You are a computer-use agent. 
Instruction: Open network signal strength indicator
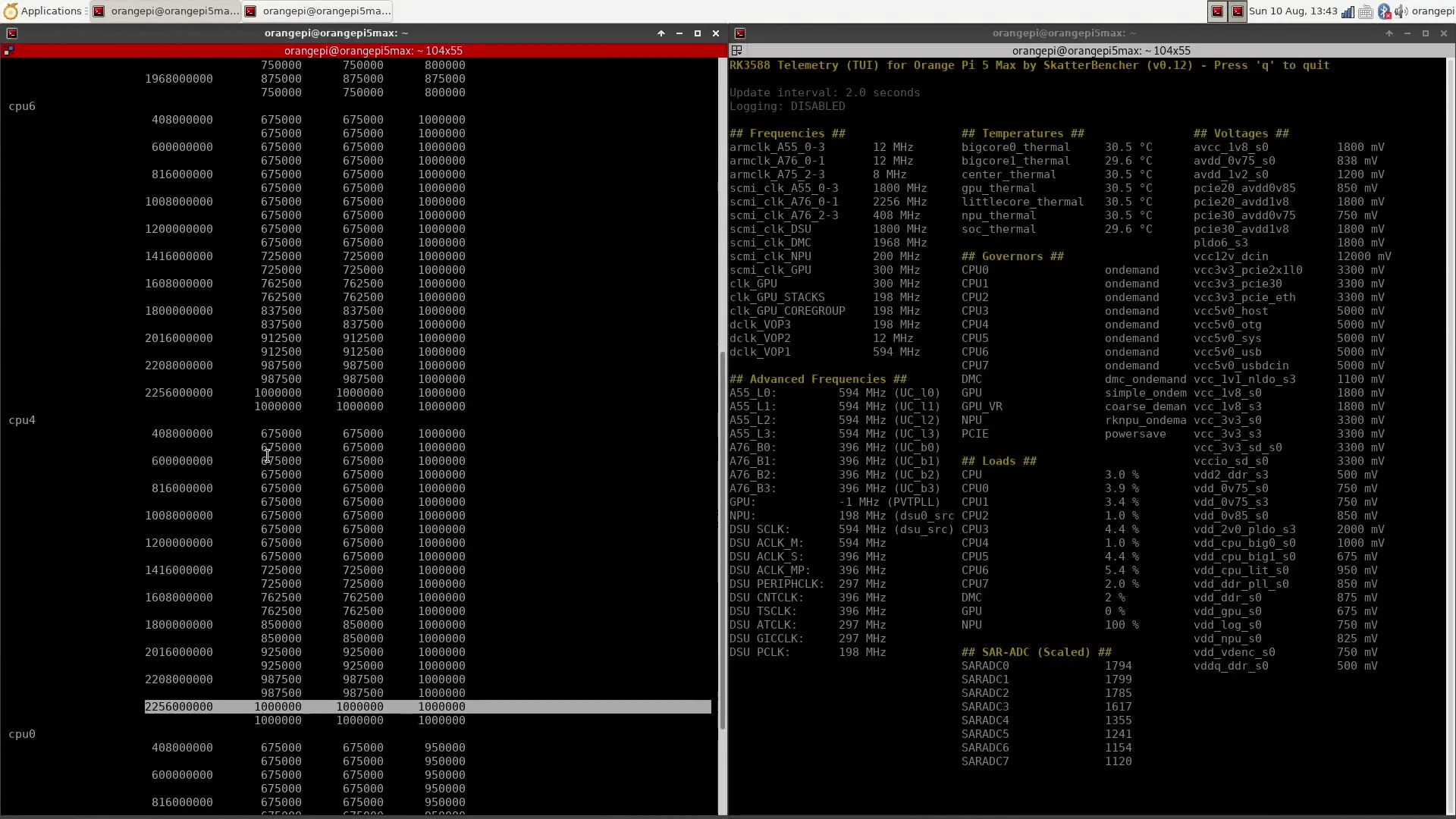click(1348, 11)
